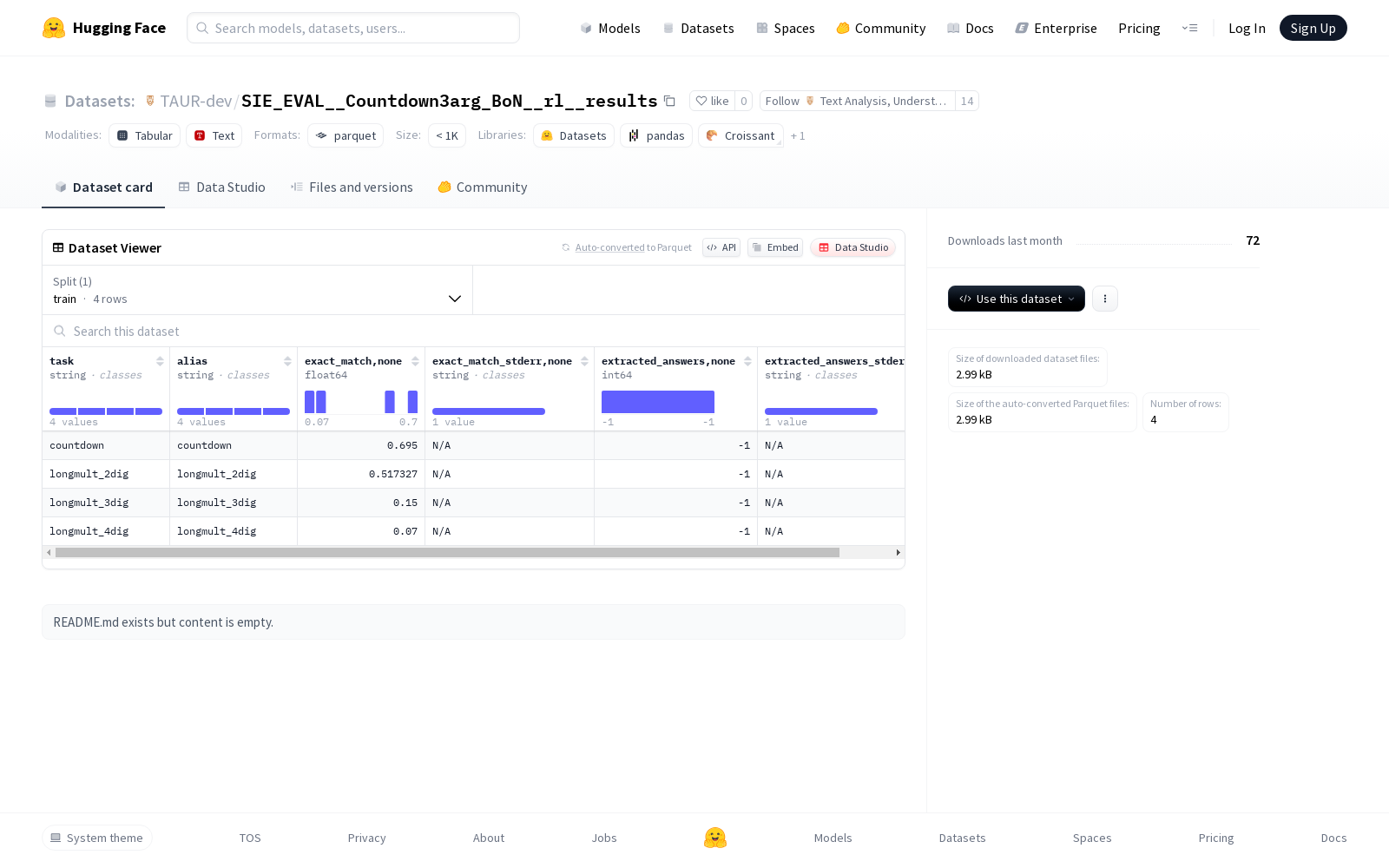
Task: Click the left arrow of the table scrollbar
Action: [x=49, y=552]
